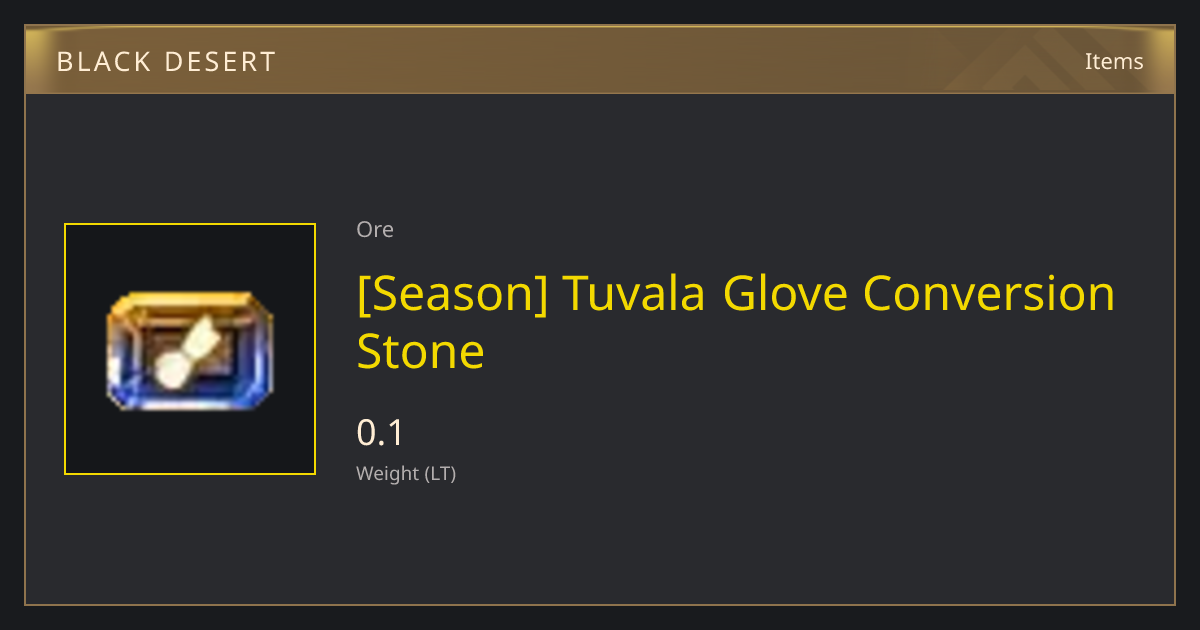Select the blue lower edge of the gem
The image size is (1200, 630).
(189, 398)
